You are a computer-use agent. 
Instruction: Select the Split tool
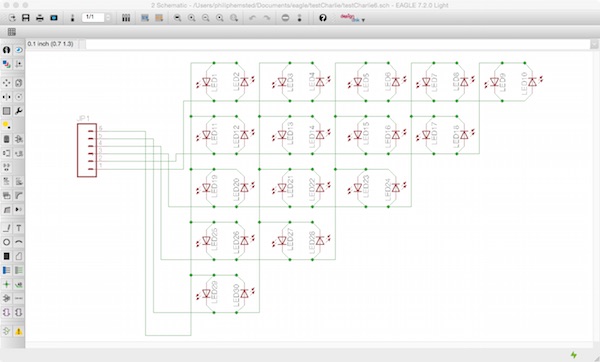tap(7, 210)
